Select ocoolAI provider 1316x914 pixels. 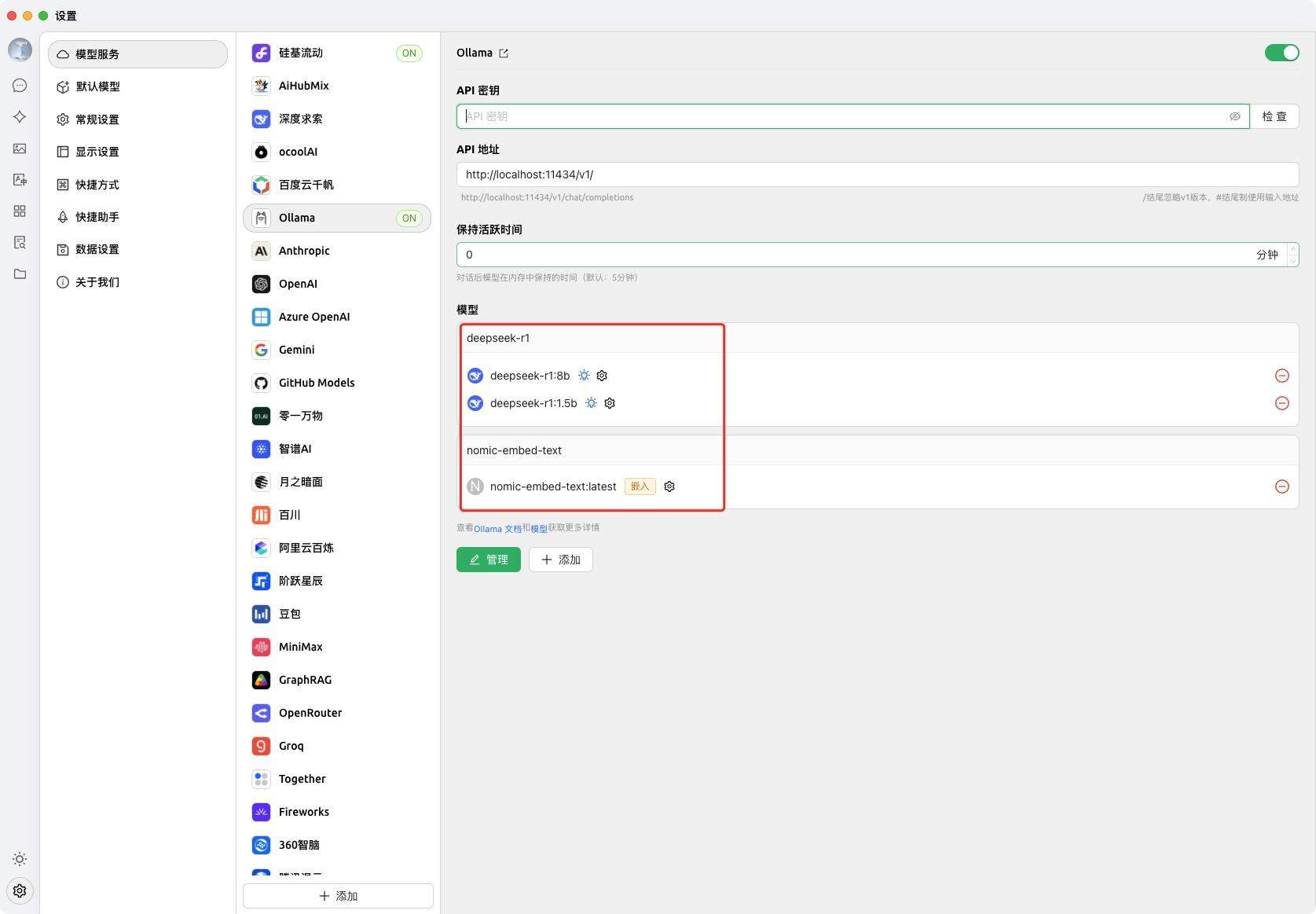tap(337, 152)
